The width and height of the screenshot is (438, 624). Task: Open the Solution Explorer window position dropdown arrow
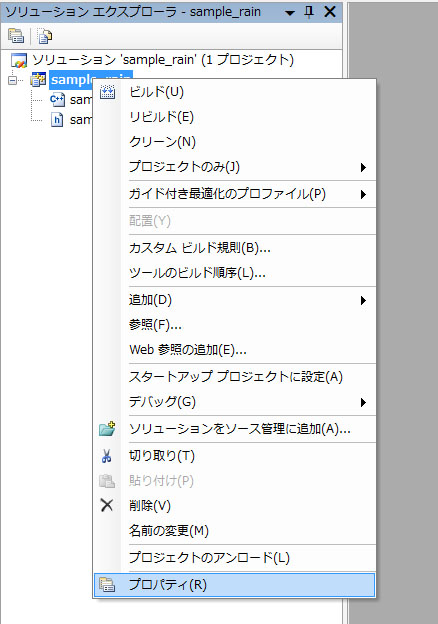290,13
